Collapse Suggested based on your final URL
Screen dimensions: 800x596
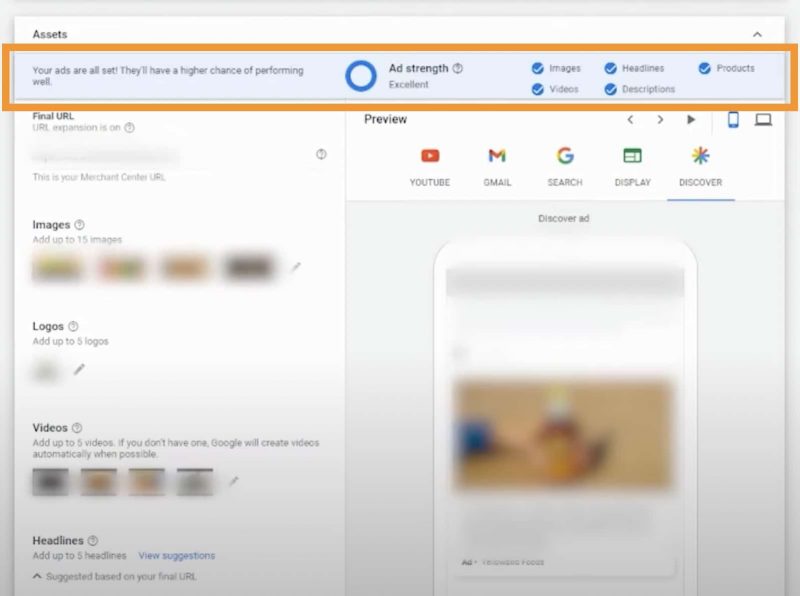[x=38, y=576]
